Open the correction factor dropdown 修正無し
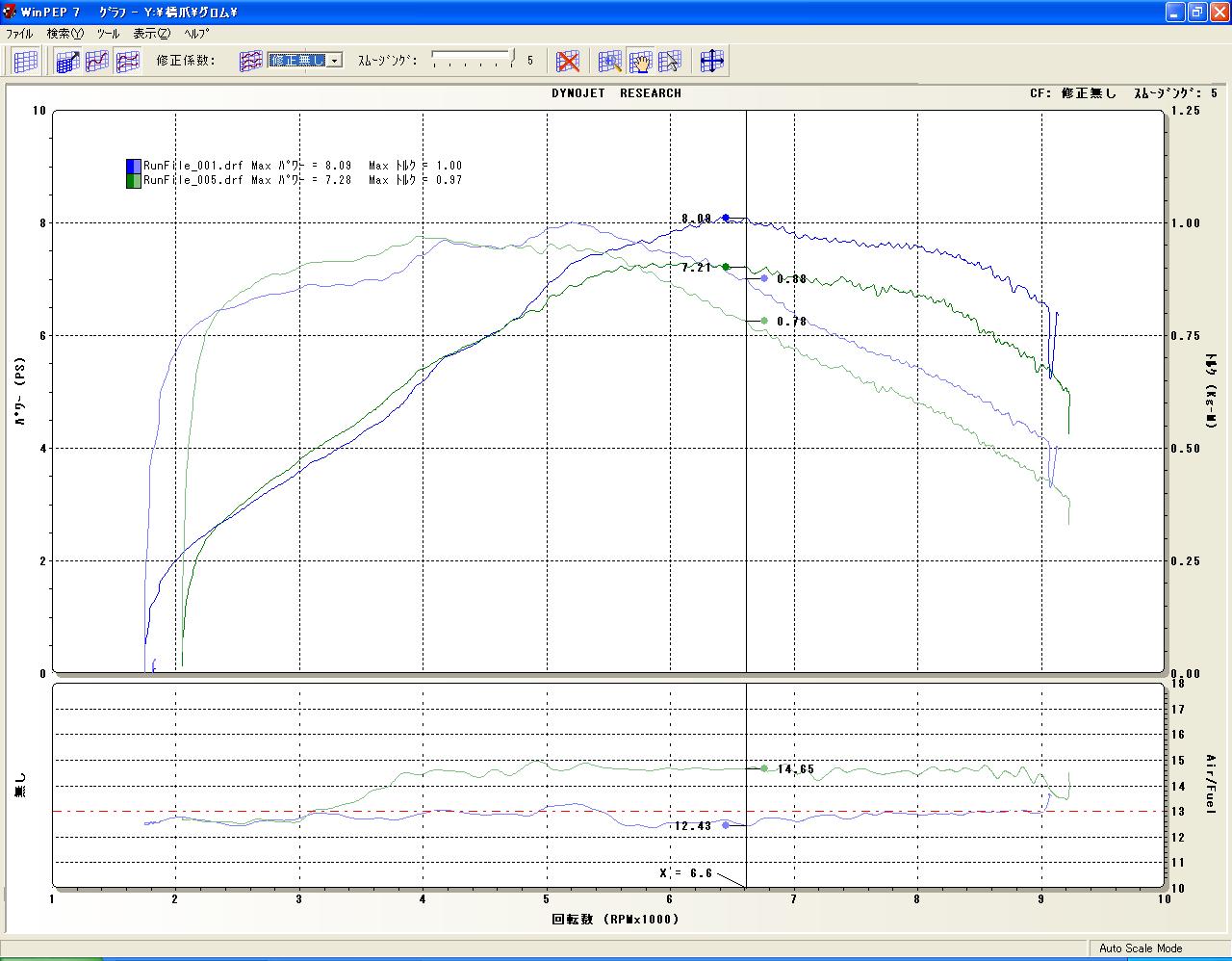This screenshot has width=1232, height=961. 305,60
